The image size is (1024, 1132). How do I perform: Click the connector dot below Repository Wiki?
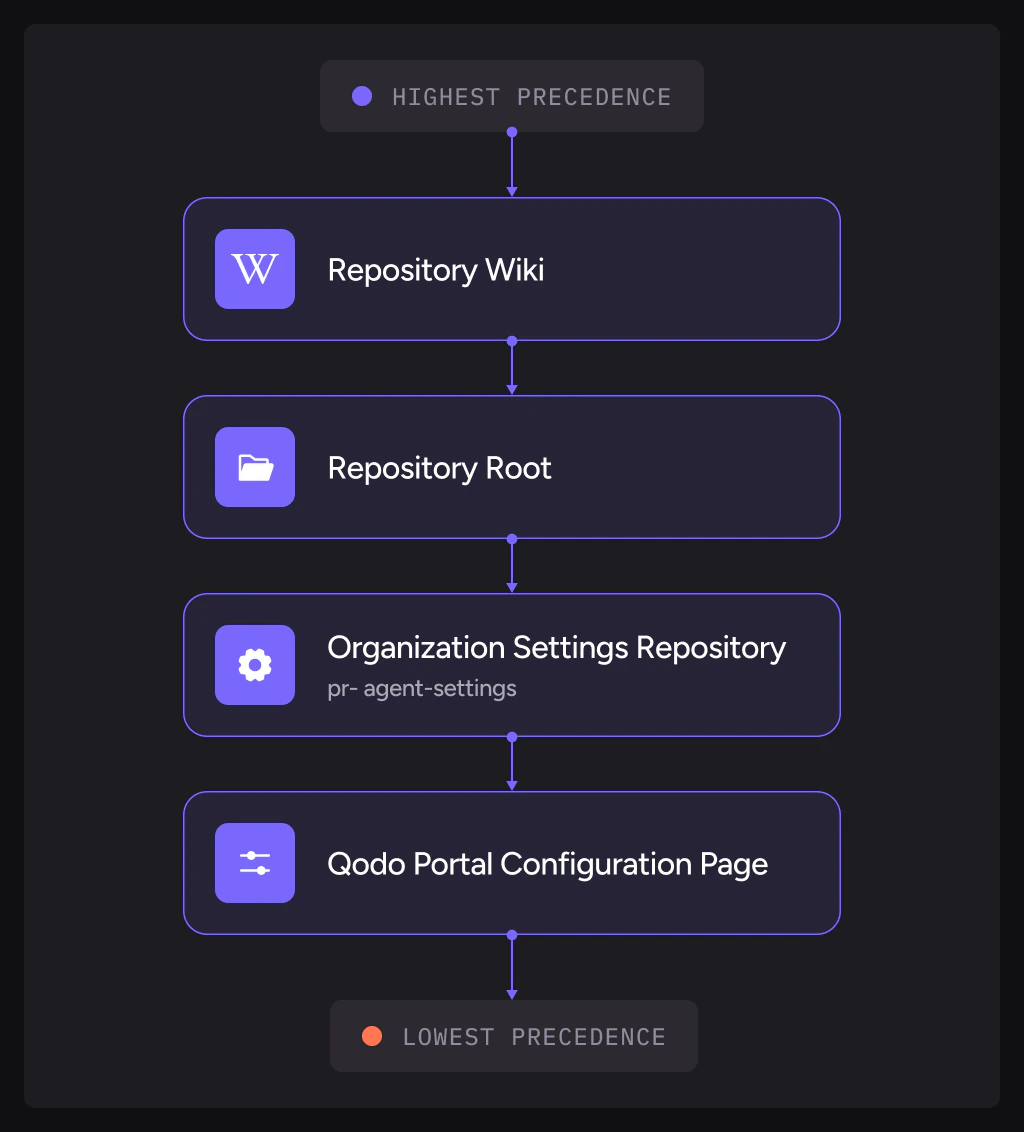click(x=512, y=341)
